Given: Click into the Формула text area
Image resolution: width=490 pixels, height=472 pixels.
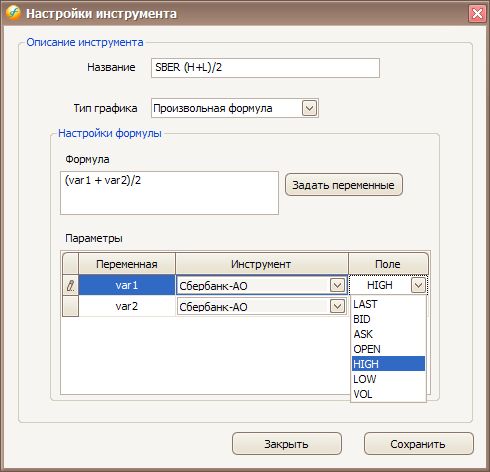Looking at the screenshot, I should 169,193.
